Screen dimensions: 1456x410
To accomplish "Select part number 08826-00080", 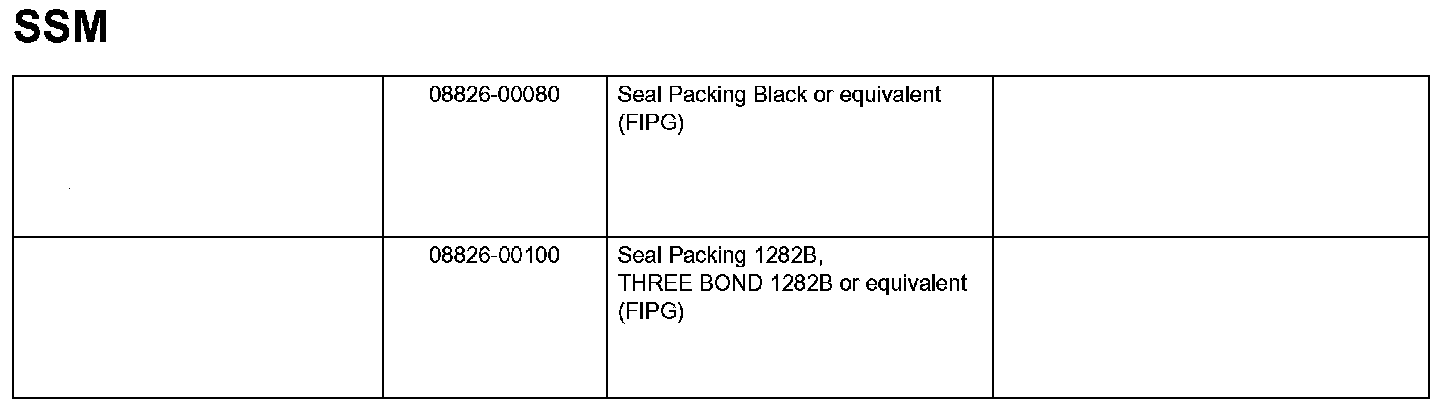I will tap(494, 95).
